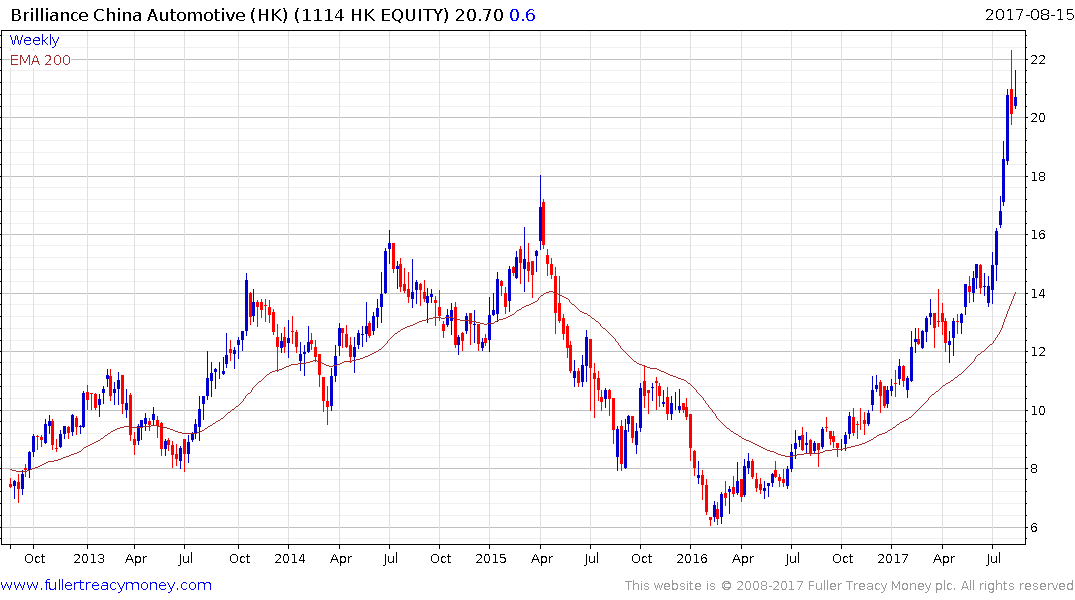Click the '18' price axis label
This screenshot has height=600, width=1075.
(1038, 177)
